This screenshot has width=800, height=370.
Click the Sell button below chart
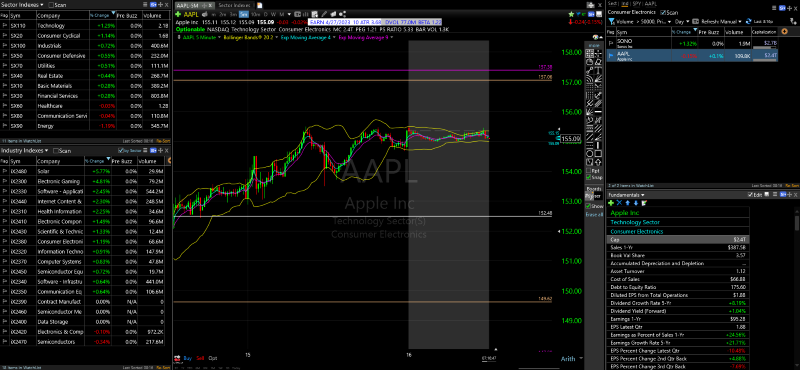(x=200, y=358)
